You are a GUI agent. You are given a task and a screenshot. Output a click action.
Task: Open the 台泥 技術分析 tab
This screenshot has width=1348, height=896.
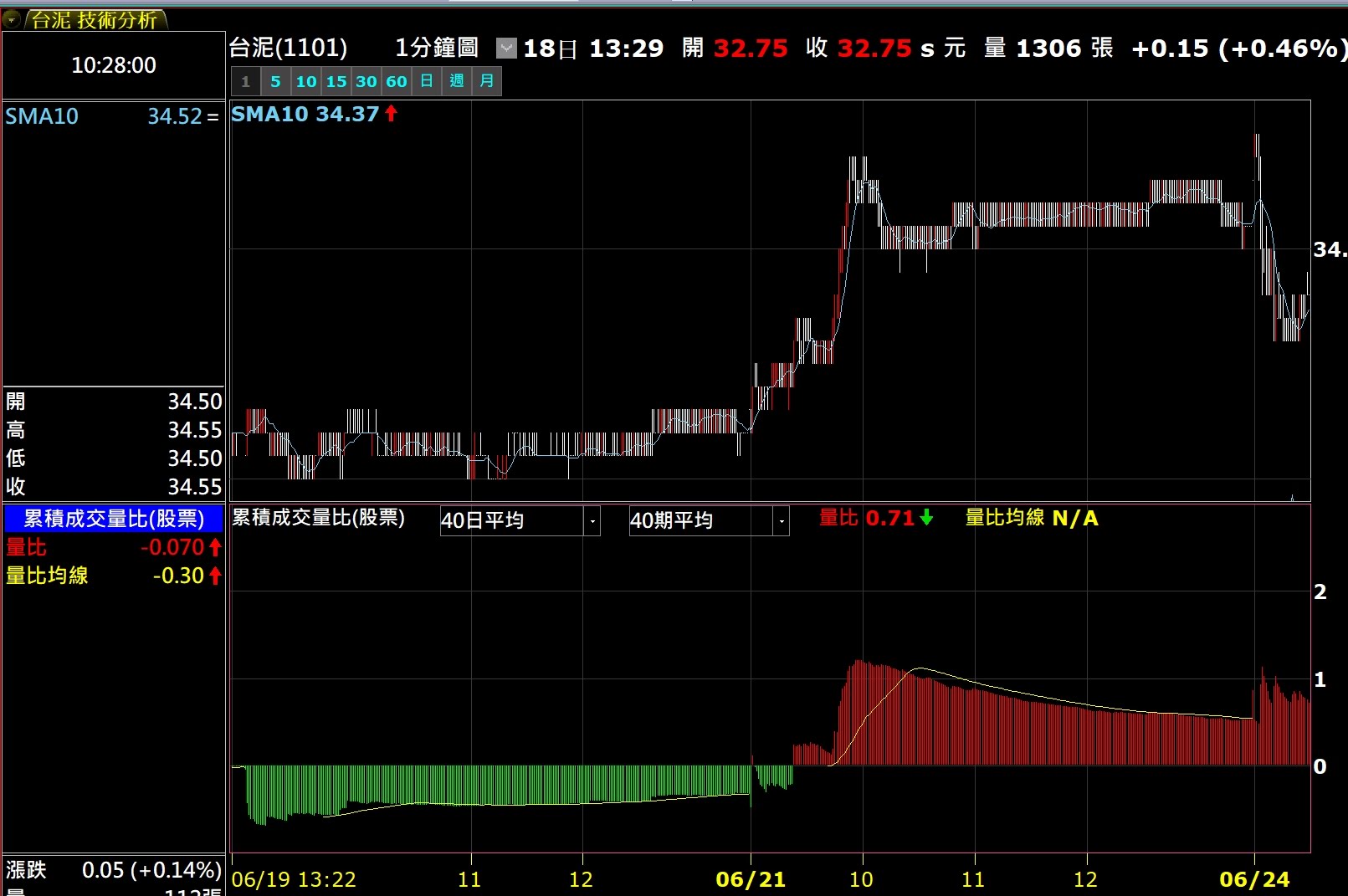click(x=95, y=20)
